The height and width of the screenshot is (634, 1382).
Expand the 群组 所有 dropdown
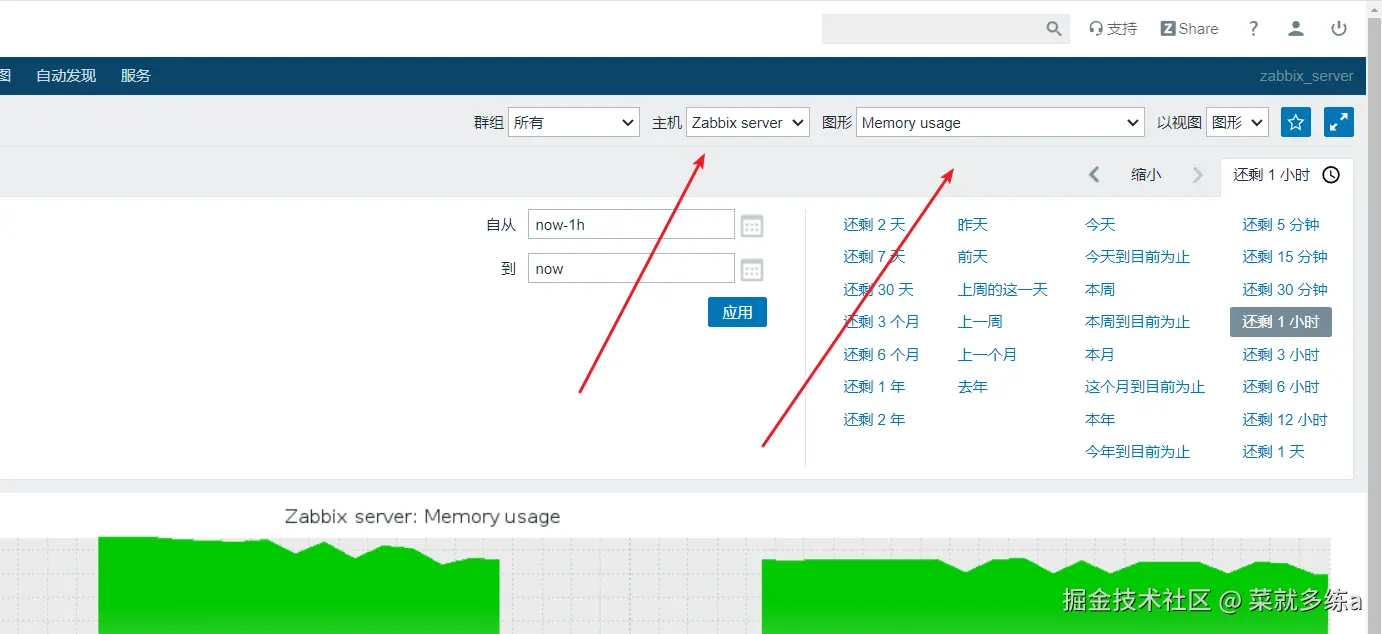574,122
